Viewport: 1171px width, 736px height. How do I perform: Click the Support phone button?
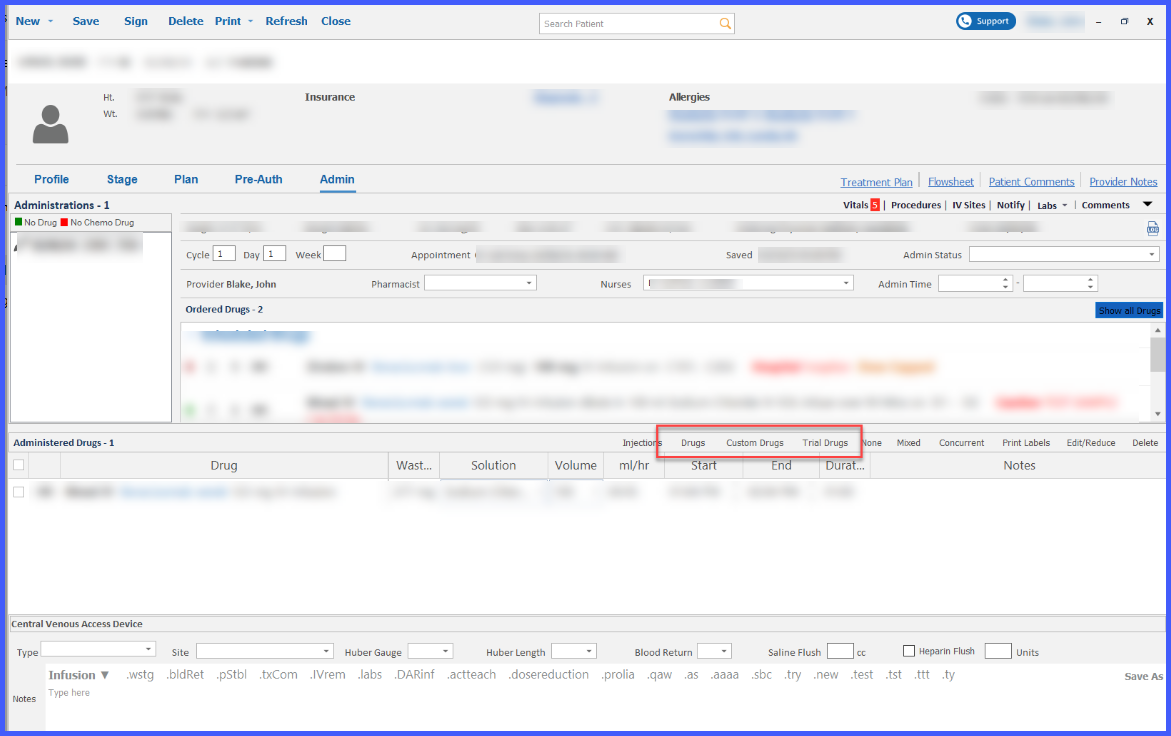[x=986, y=21]
